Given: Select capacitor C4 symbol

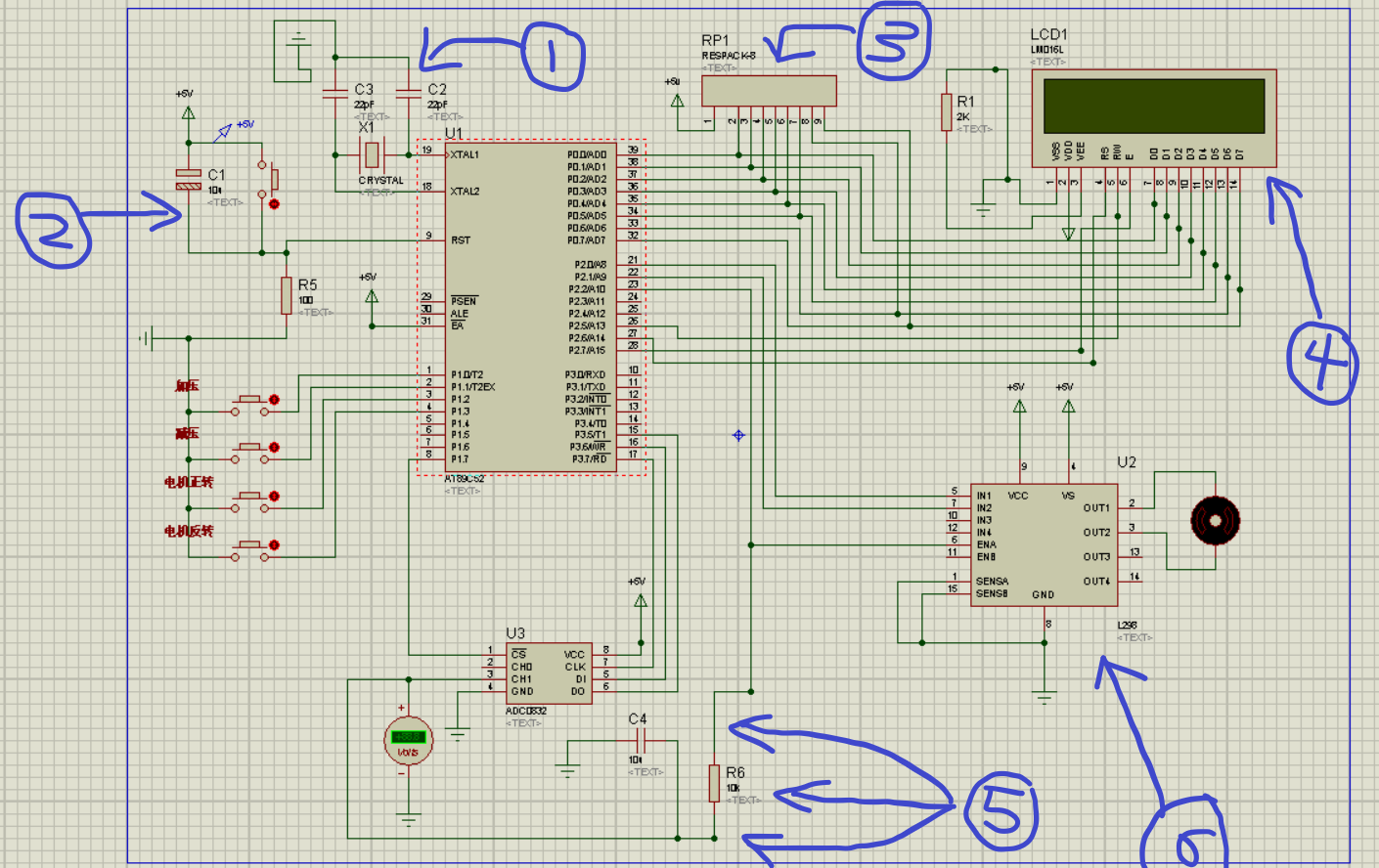Looking at the screenshot, I should pos(641,741).
